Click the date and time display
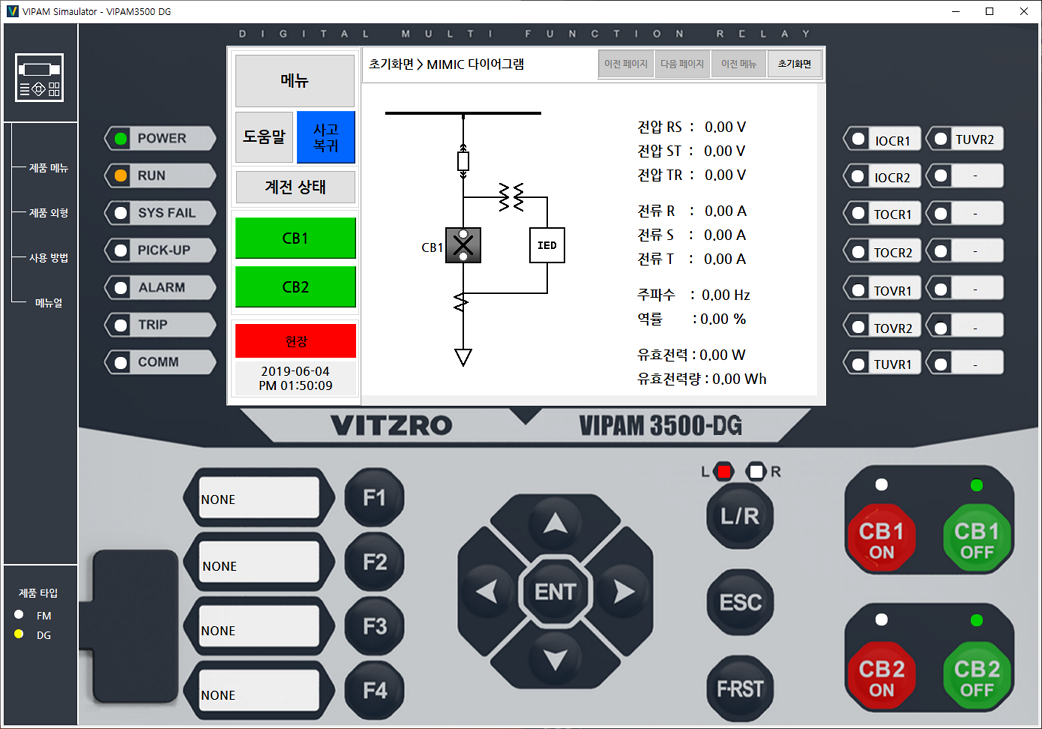The image size is (1042, 729). [295, 378]
